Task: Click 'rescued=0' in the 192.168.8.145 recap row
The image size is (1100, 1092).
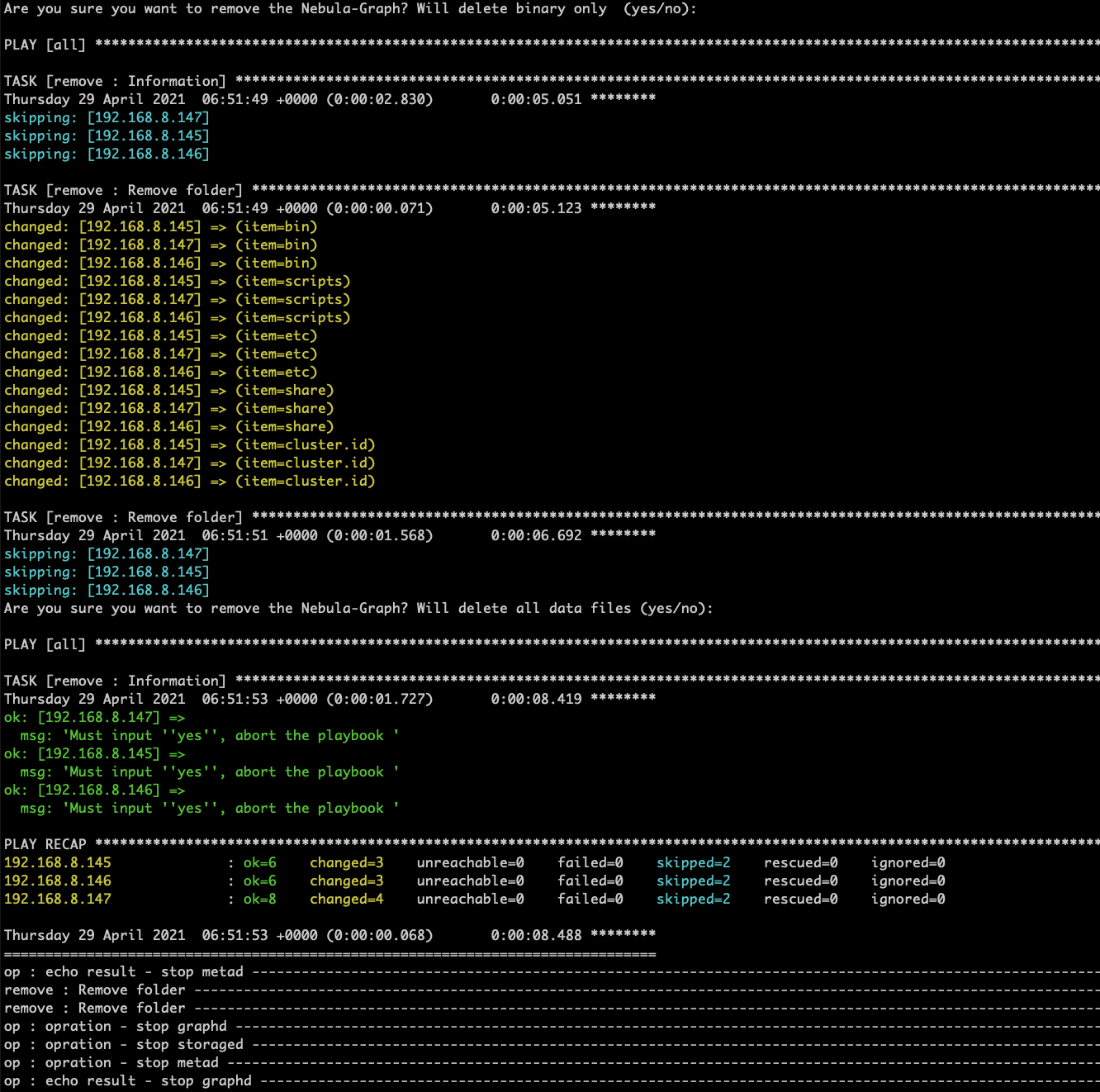Action: pyautogui.click(x=801, y=862)
